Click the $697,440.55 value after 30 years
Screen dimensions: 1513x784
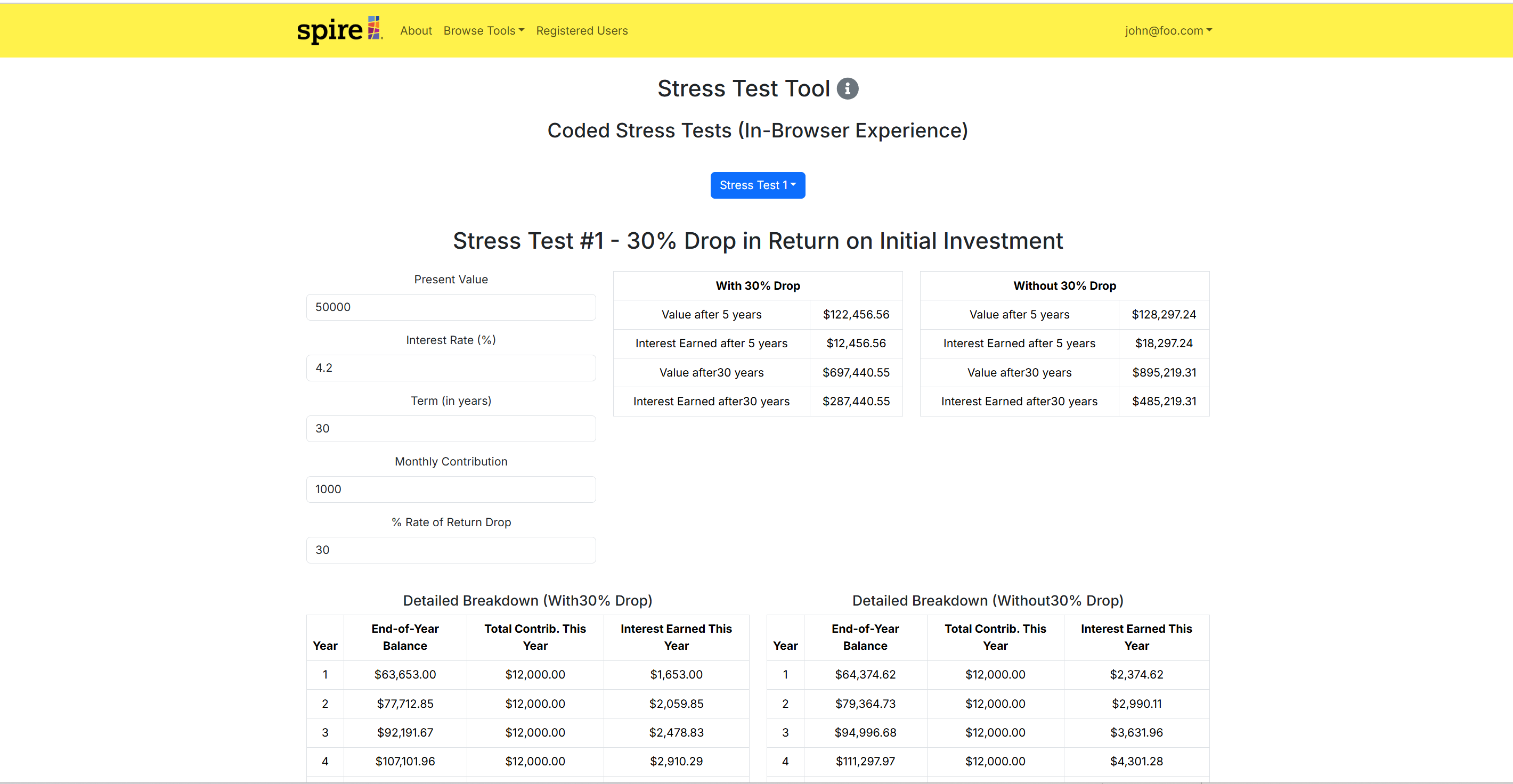tap(856, 372)
